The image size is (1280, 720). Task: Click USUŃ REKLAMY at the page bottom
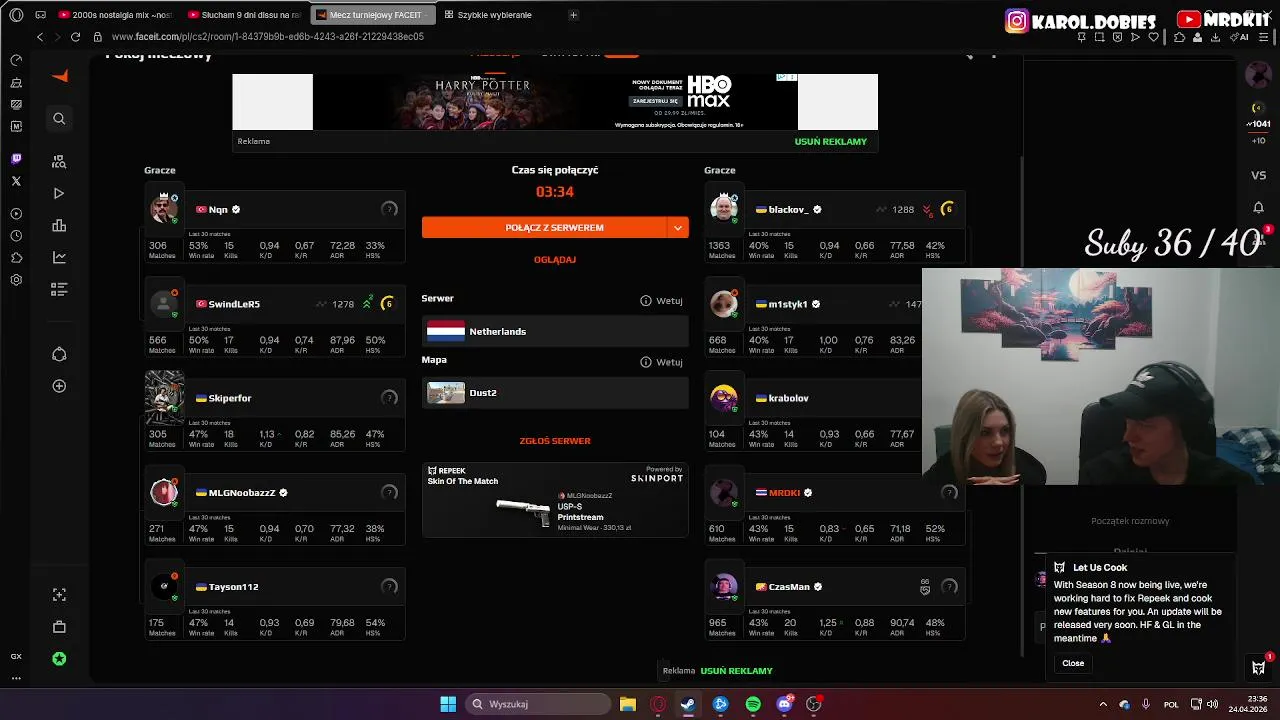click(x=736, y=671)
